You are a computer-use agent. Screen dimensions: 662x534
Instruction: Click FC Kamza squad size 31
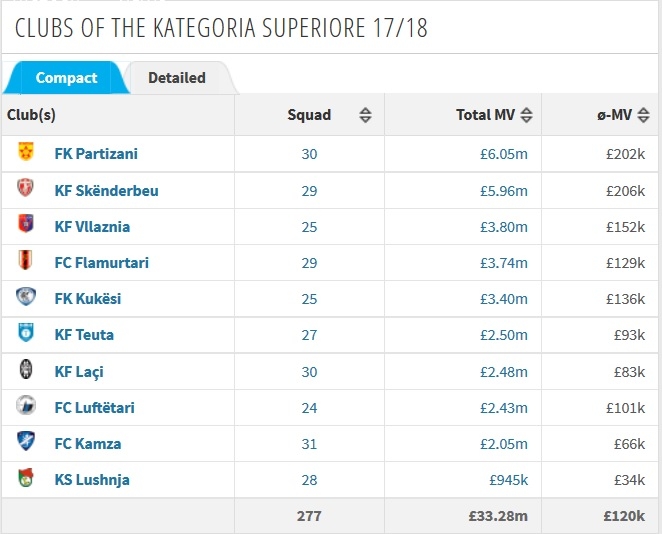coord(309,444)
